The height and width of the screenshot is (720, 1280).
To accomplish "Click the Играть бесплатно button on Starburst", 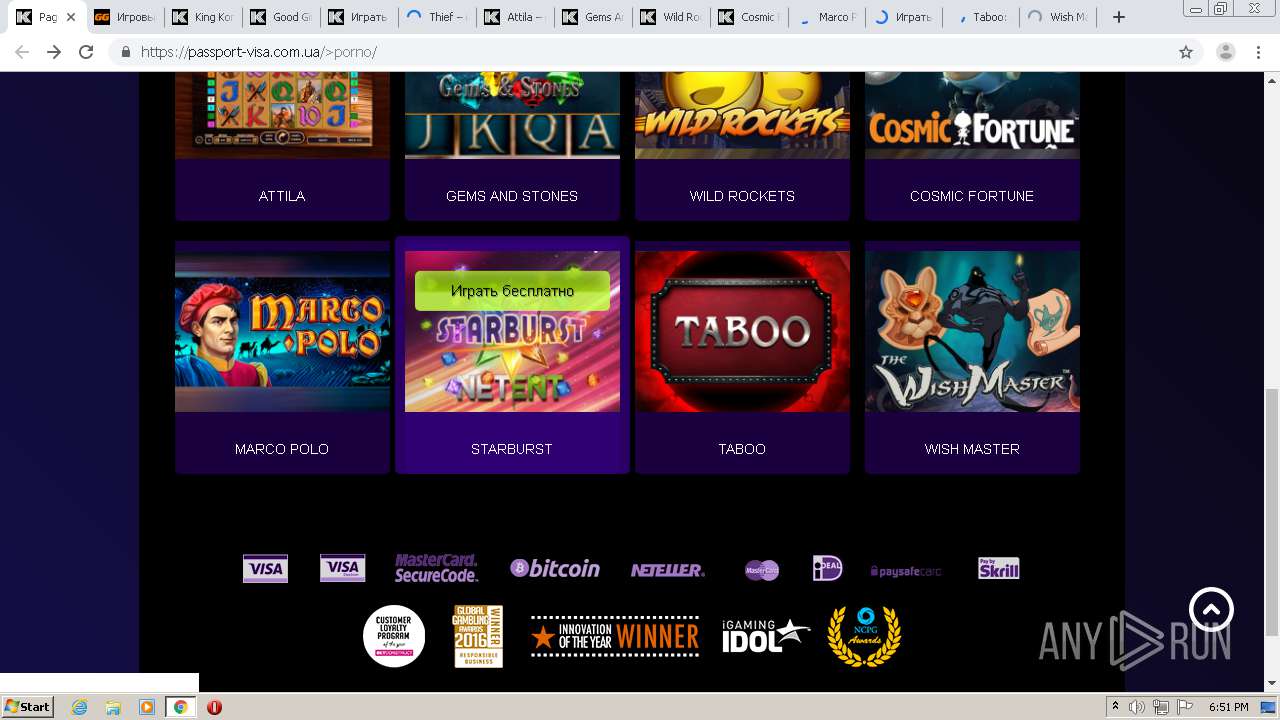I will tap(512, 291).
